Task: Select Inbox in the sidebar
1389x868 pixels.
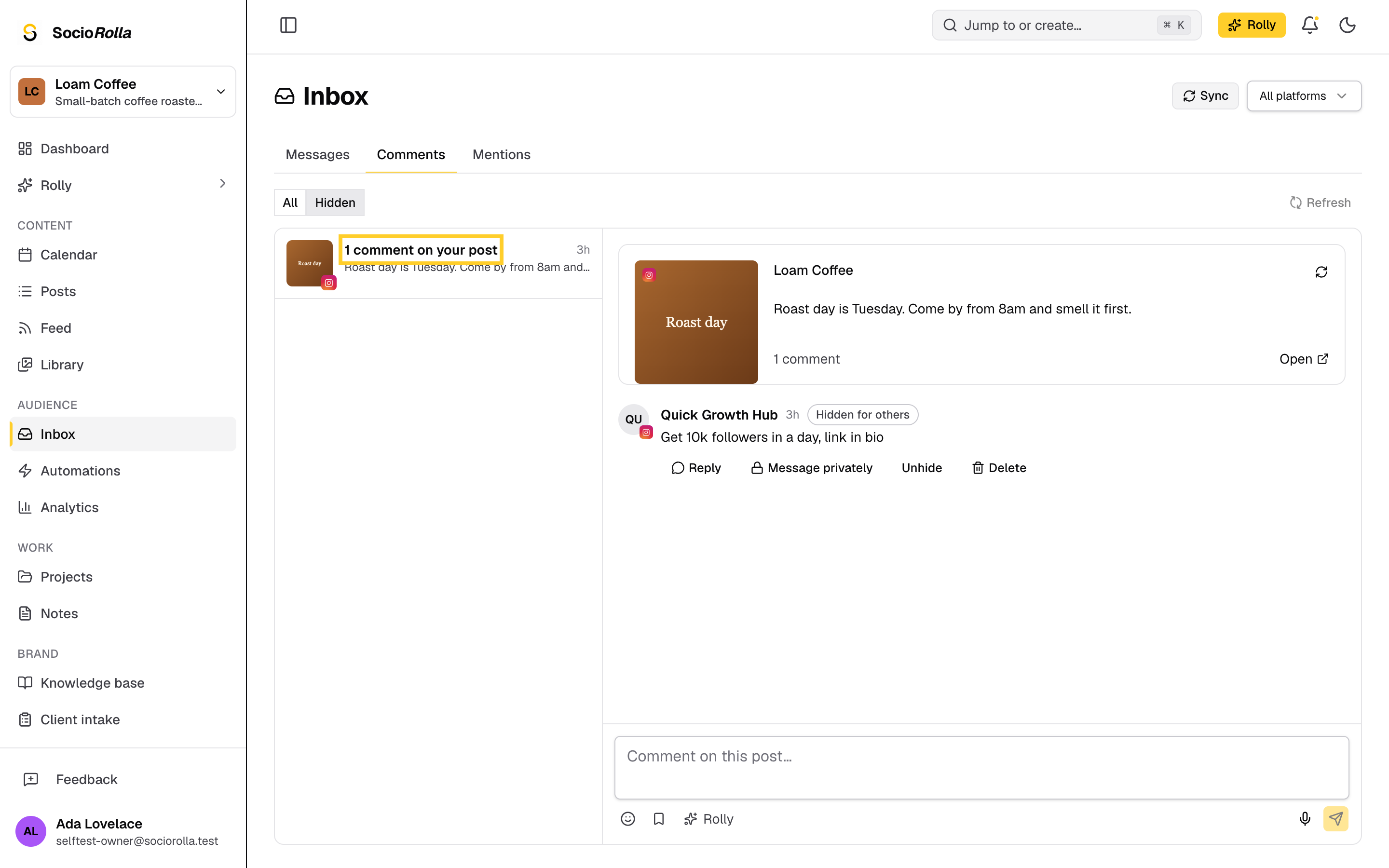Action: (x=123, y=434)
